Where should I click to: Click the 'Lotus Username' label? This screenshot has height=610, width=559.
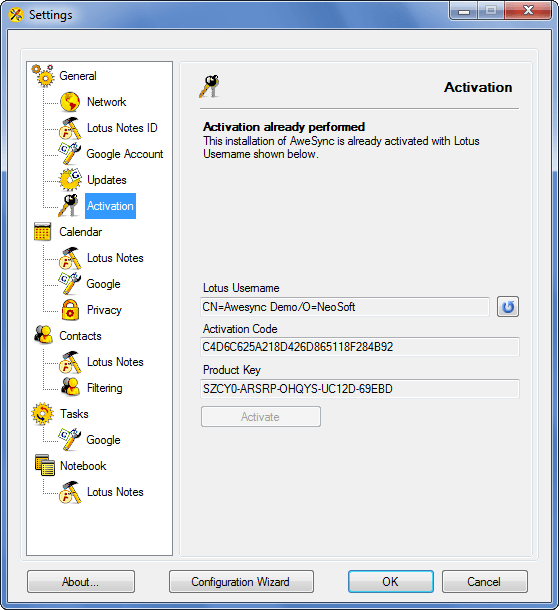tap(241, 288)
